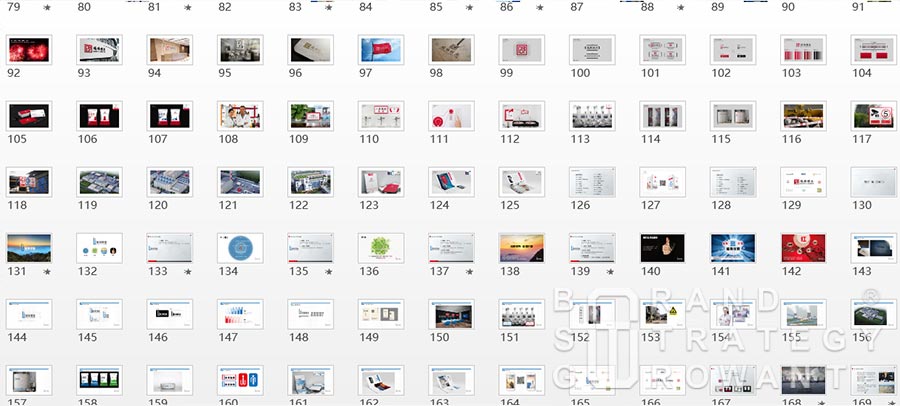This screenshot has height=406, width=900.
Task: Select slide 131 sunrise landscape thumbnail
Action: click(28, 247)
